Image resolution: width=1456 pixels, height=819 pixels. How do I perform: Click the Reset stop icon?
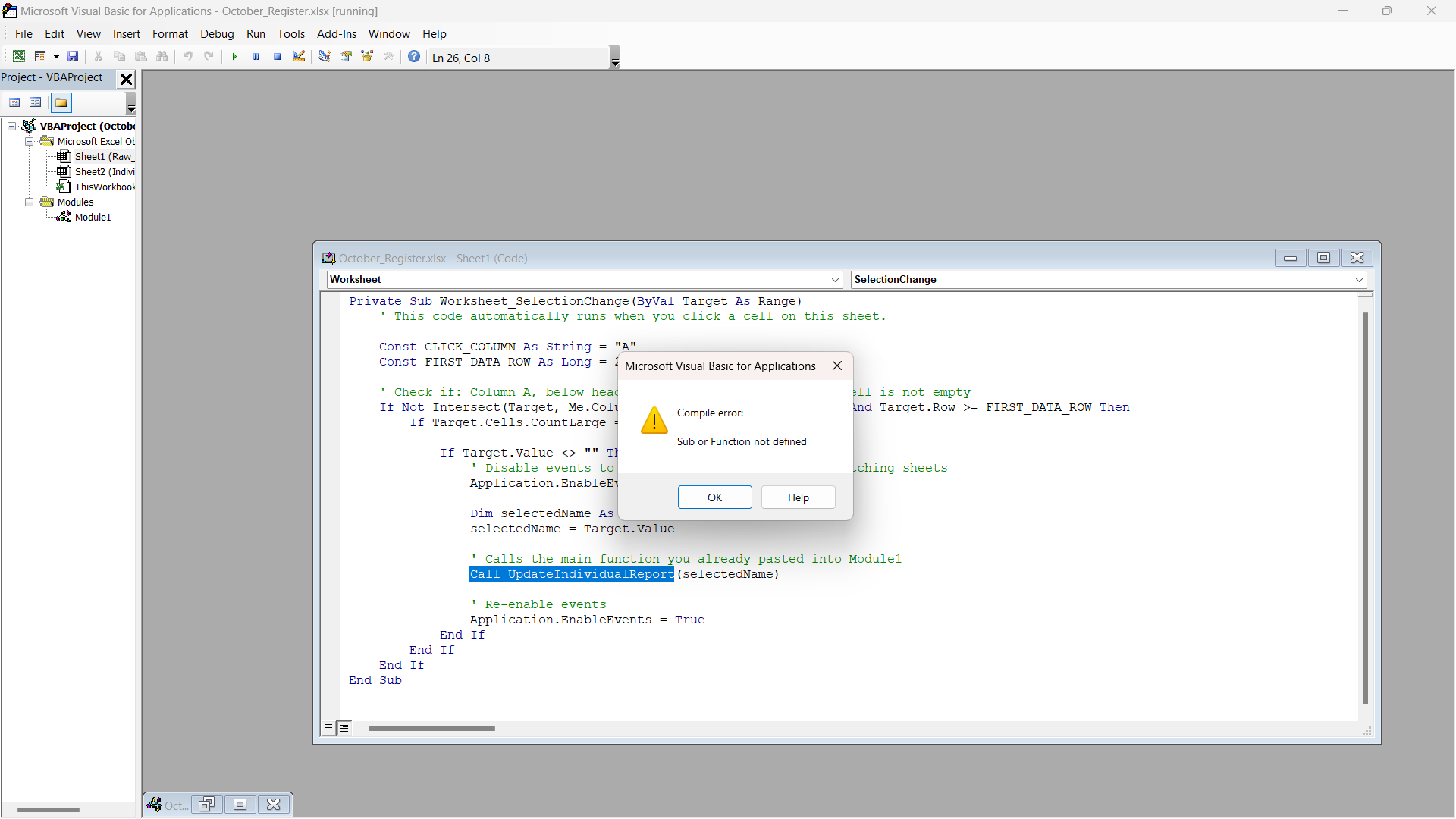tap(278, 57)
